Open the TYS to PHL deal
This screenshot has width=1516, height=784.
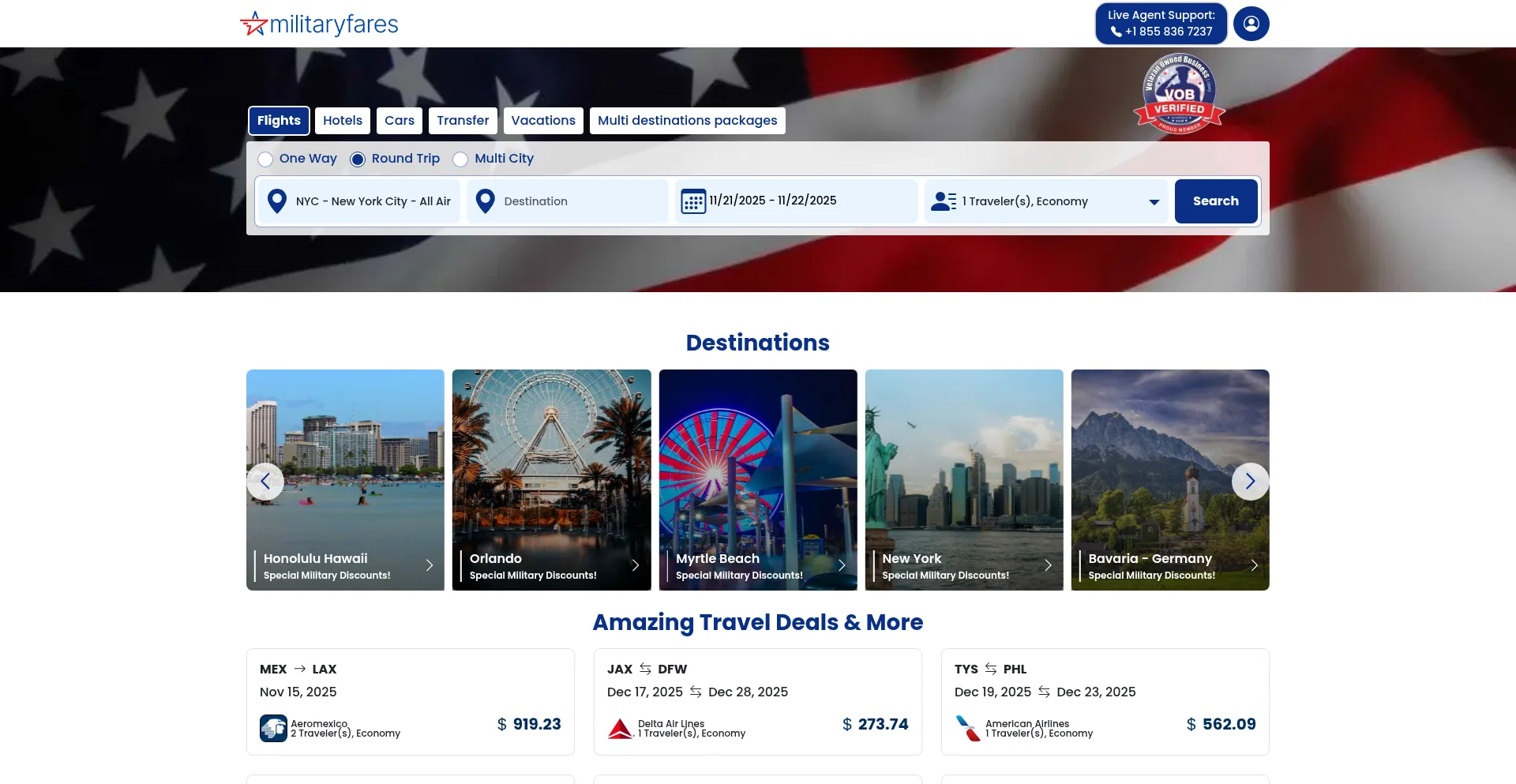click(1105, 702)
